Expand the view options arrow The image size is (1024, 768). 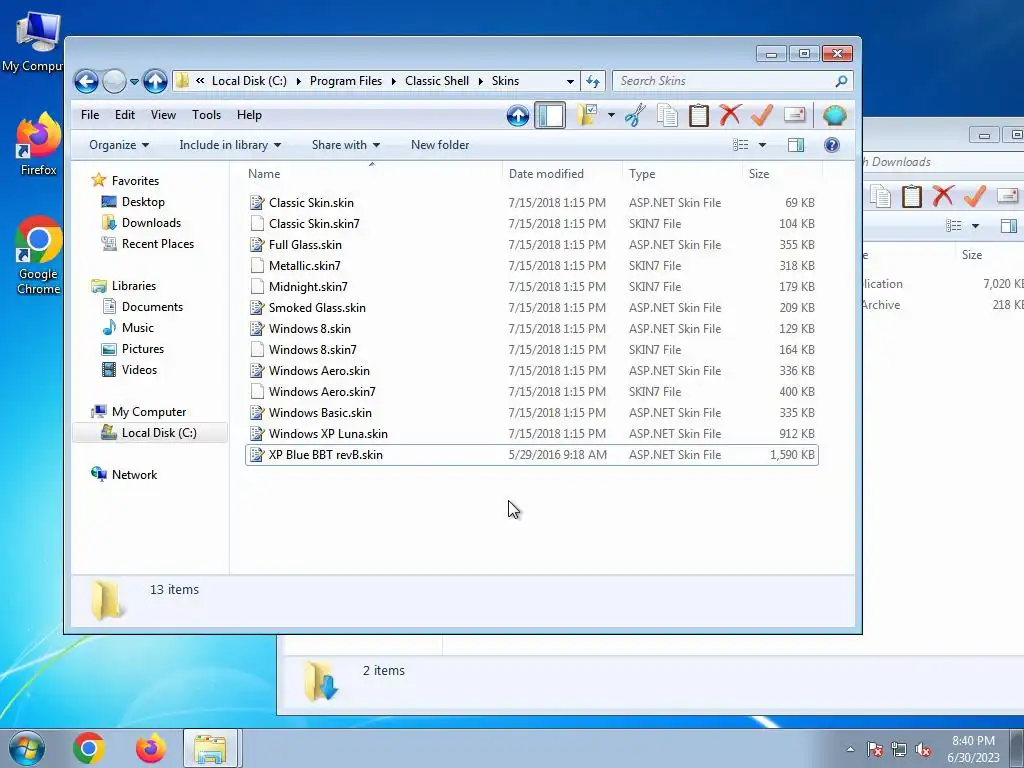coord(762,145)
